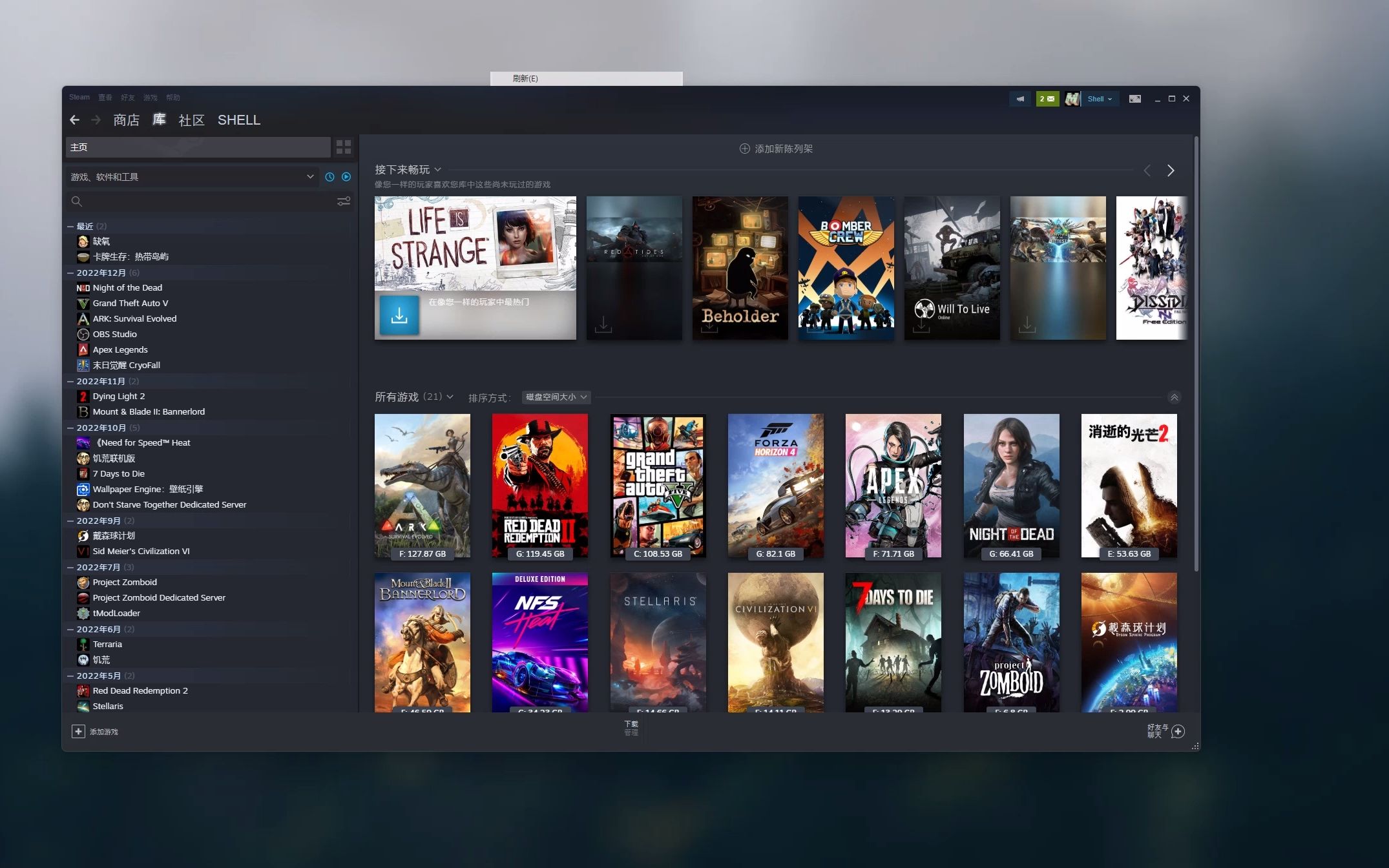
Task: Click the main content vertical scrollbar
Action: click(1196, 354)
